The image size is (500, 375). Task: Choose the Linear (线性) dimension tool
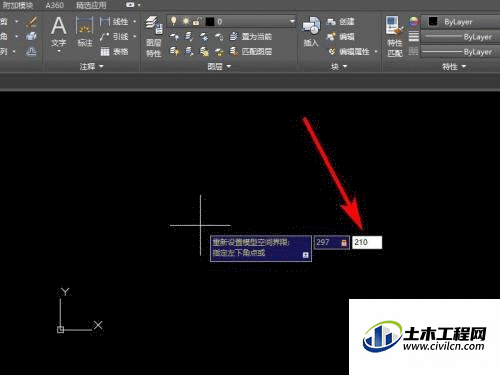114,22
